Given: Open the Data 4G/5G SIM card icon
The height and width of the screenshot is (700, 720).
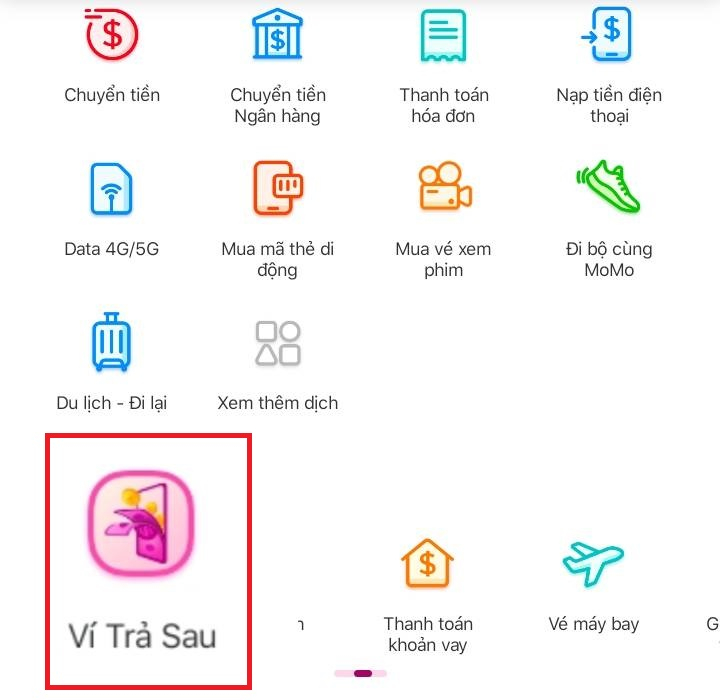Looking at the screenshot, I should coord(112,188).
